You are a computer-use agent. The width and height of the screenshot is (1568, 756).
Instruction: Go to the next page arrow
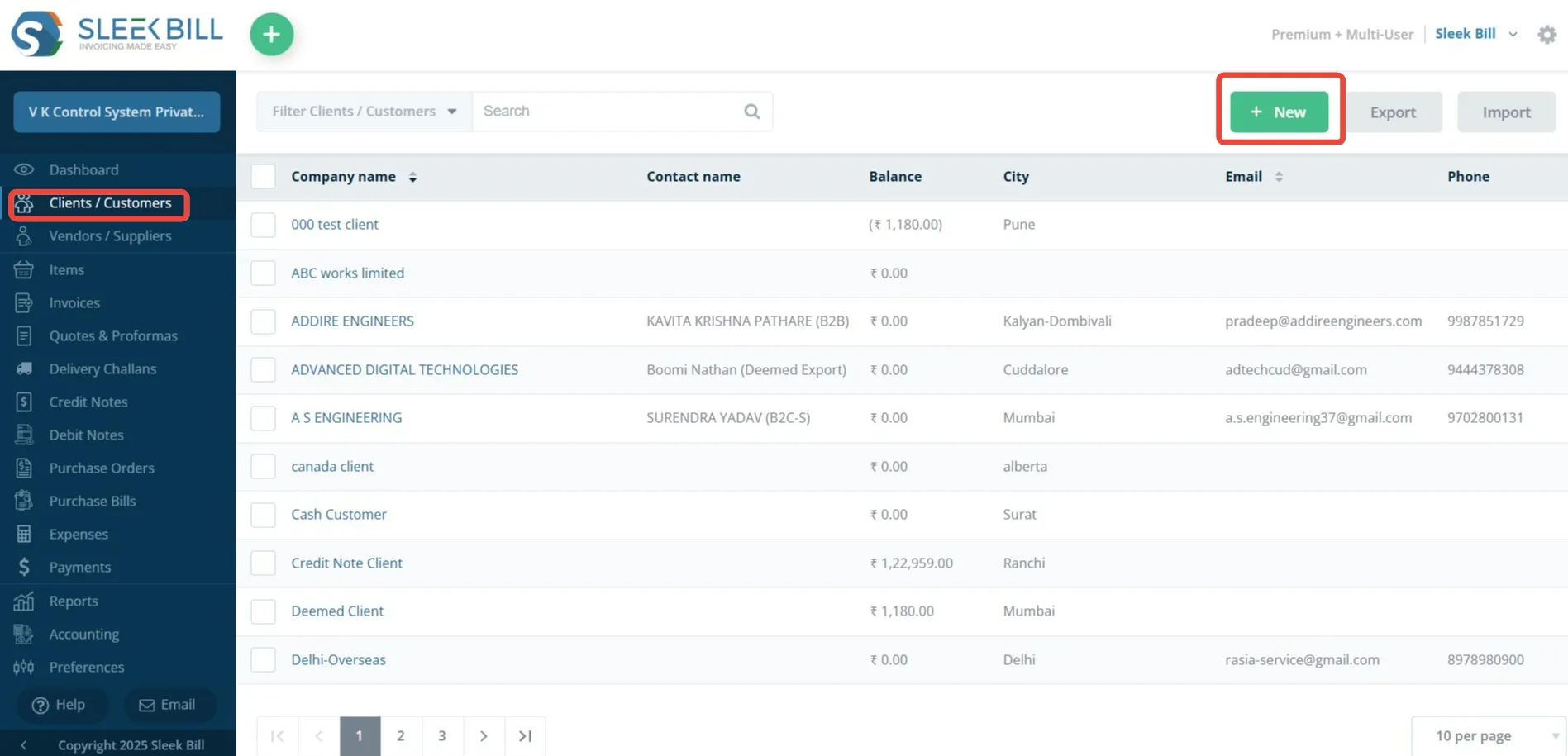(484, 735)
